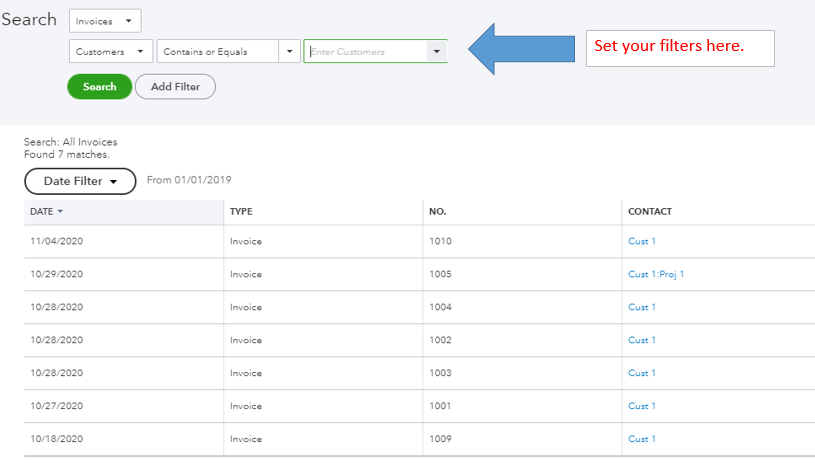Click the green Search button
Screen dimensions: 815x472
[x=99, y=87]
